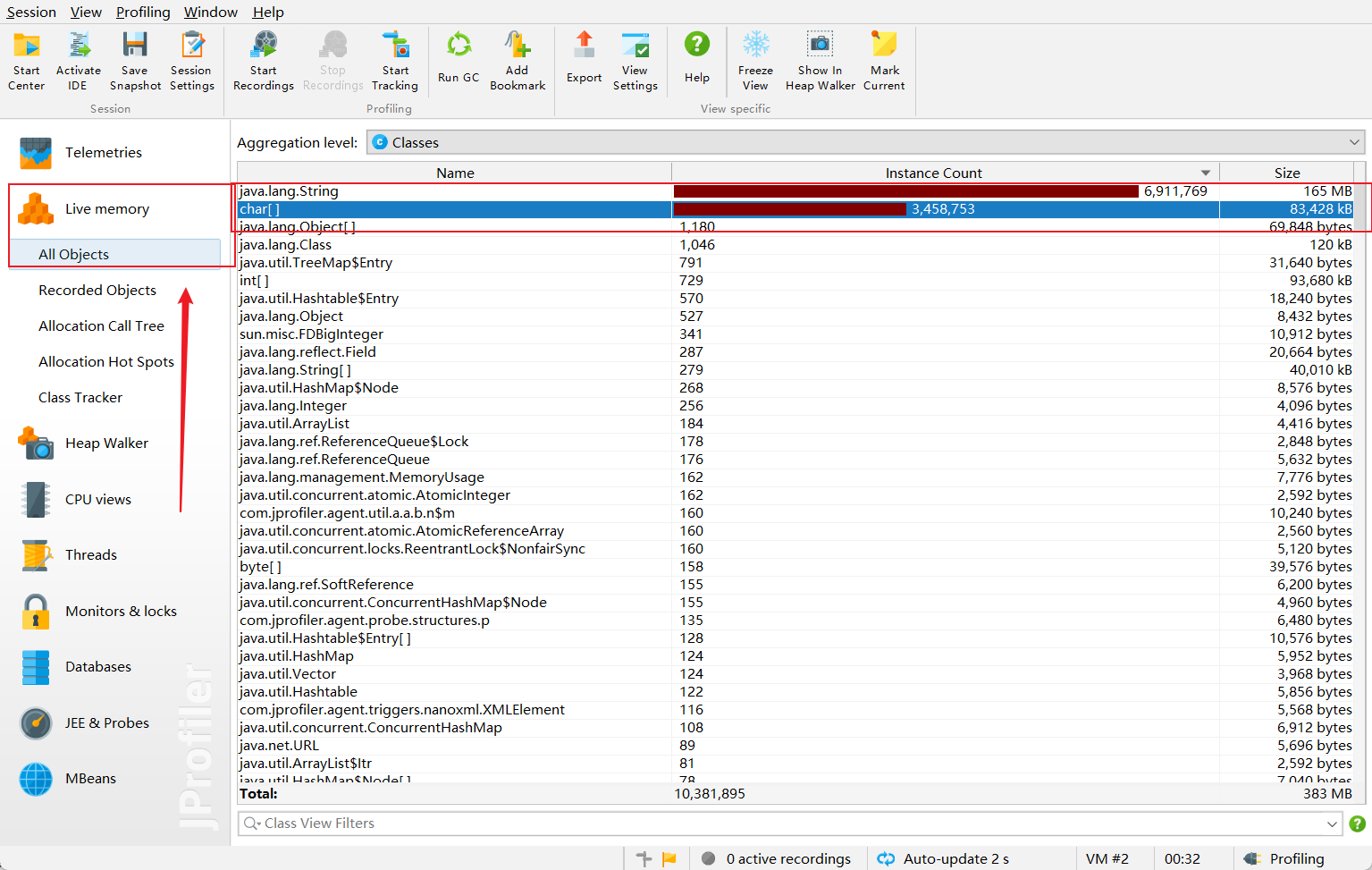Select the sun.misc.FDBigInteger row
The height and width of the screenshot is (870, 1372).
pyautogui.click(x=795, y=334)
